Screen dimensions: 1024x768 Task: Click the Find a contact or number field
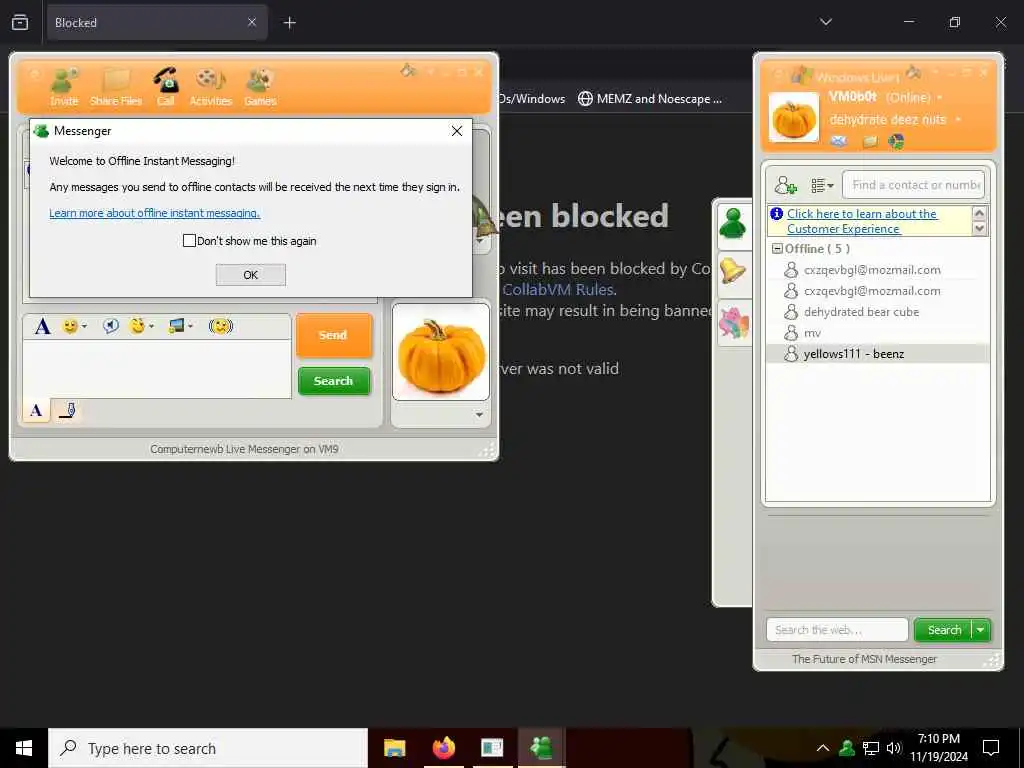(x=914, y=185)
